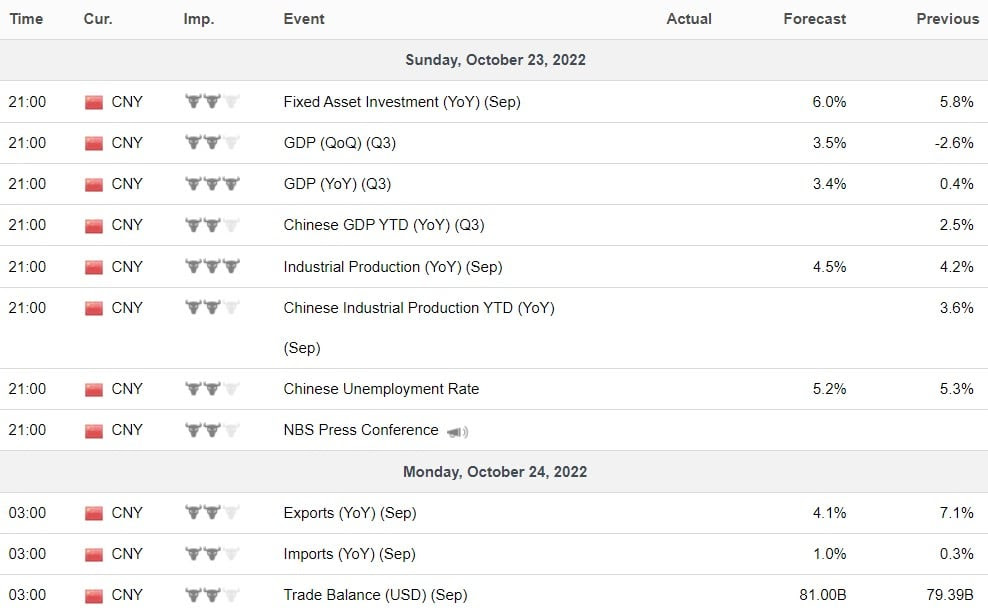This screenshot has width=988, height=612.
Task: Sort by the Forecast column header
Action: [x=815, y=19]
